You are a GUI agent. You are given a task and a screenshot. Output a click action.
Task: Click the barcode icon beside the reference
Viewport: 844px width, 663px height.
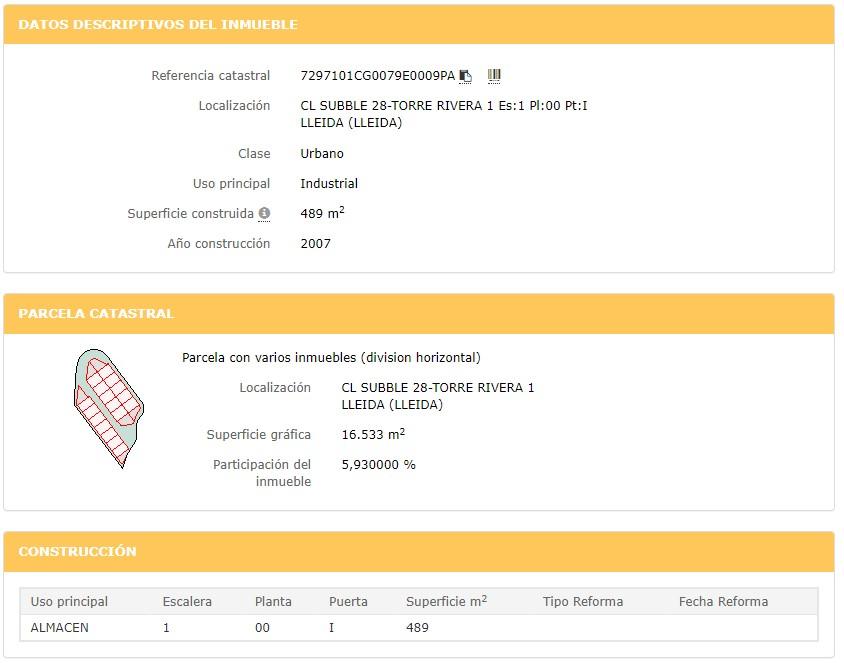pos(494,75)
